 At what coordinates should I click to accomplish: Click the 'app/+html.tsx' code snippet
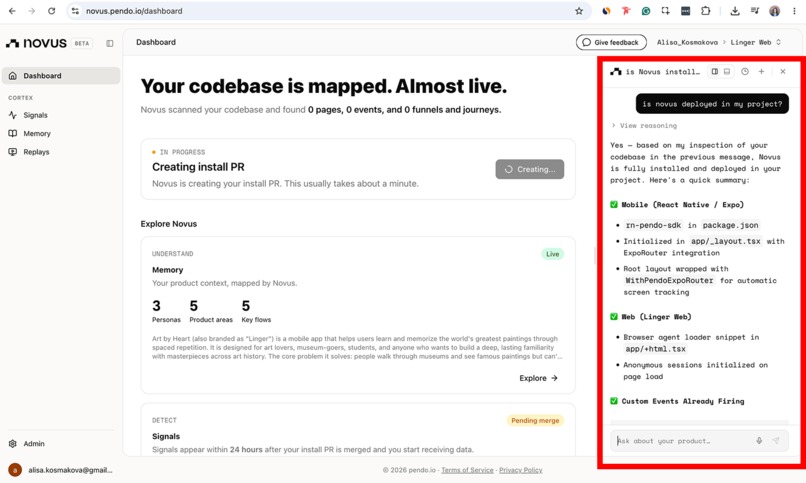[655, 349]
